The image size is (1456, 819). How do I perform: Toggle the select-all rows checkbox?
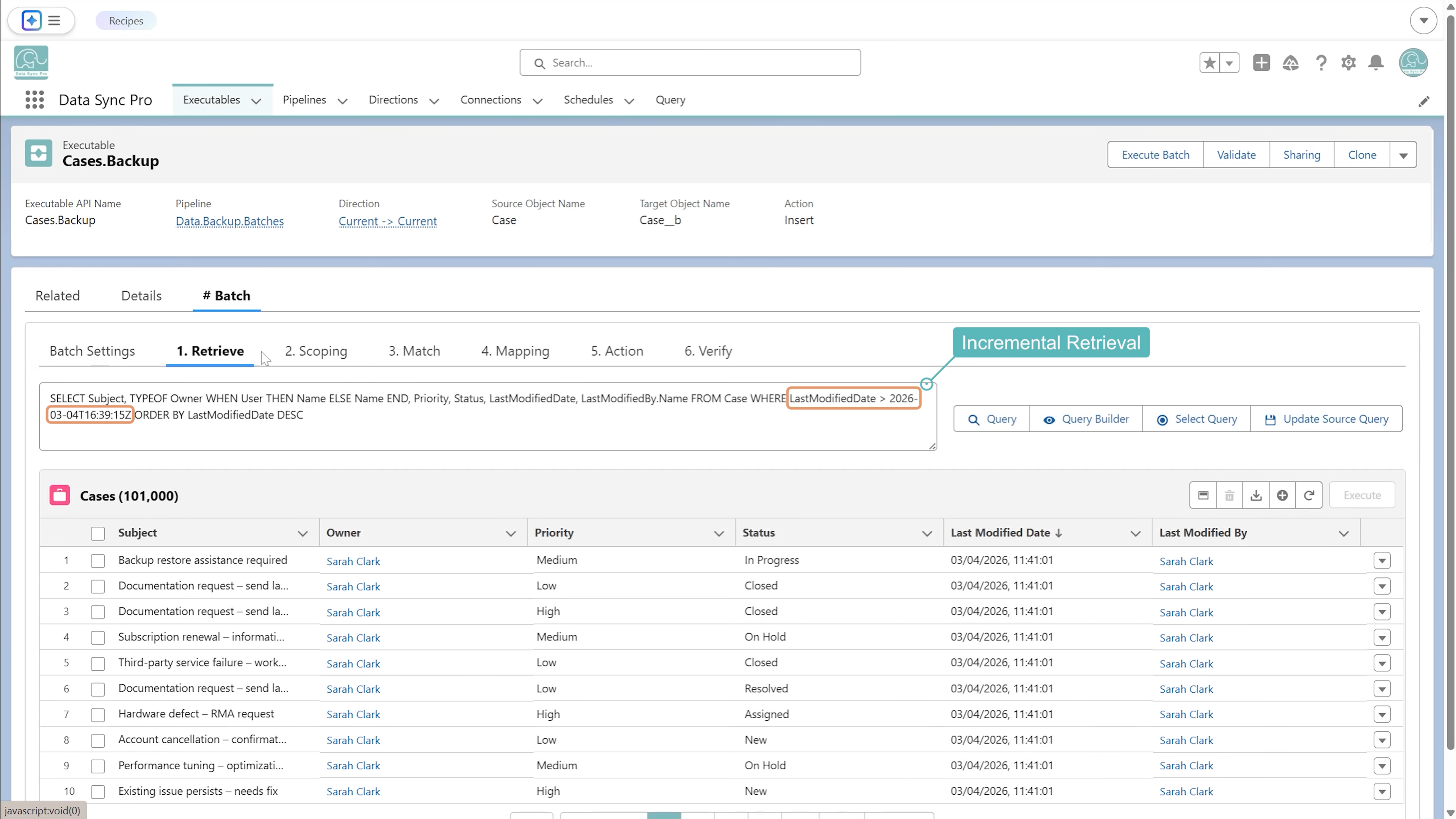pos(98,533)
